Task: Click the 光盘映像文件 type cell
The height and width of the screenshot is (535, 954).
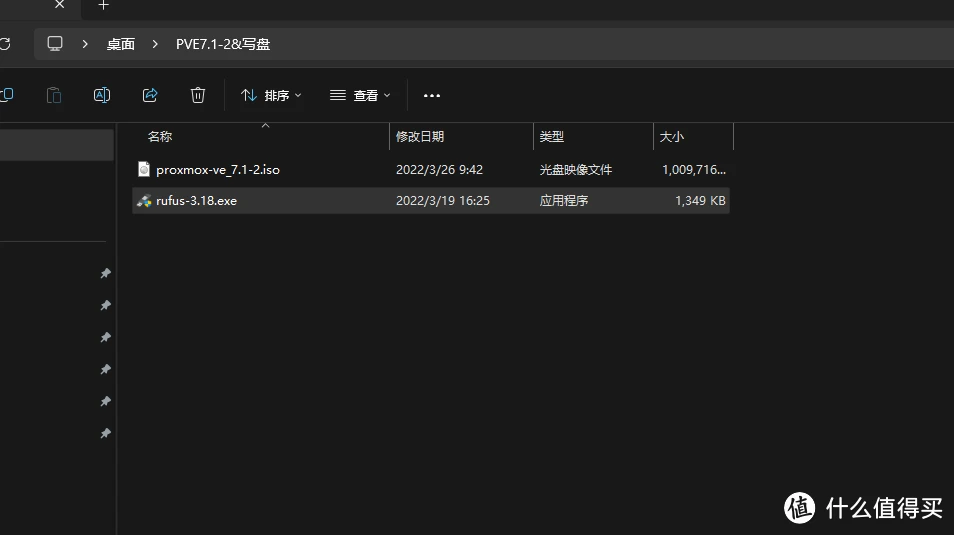Action: point(576,170)
